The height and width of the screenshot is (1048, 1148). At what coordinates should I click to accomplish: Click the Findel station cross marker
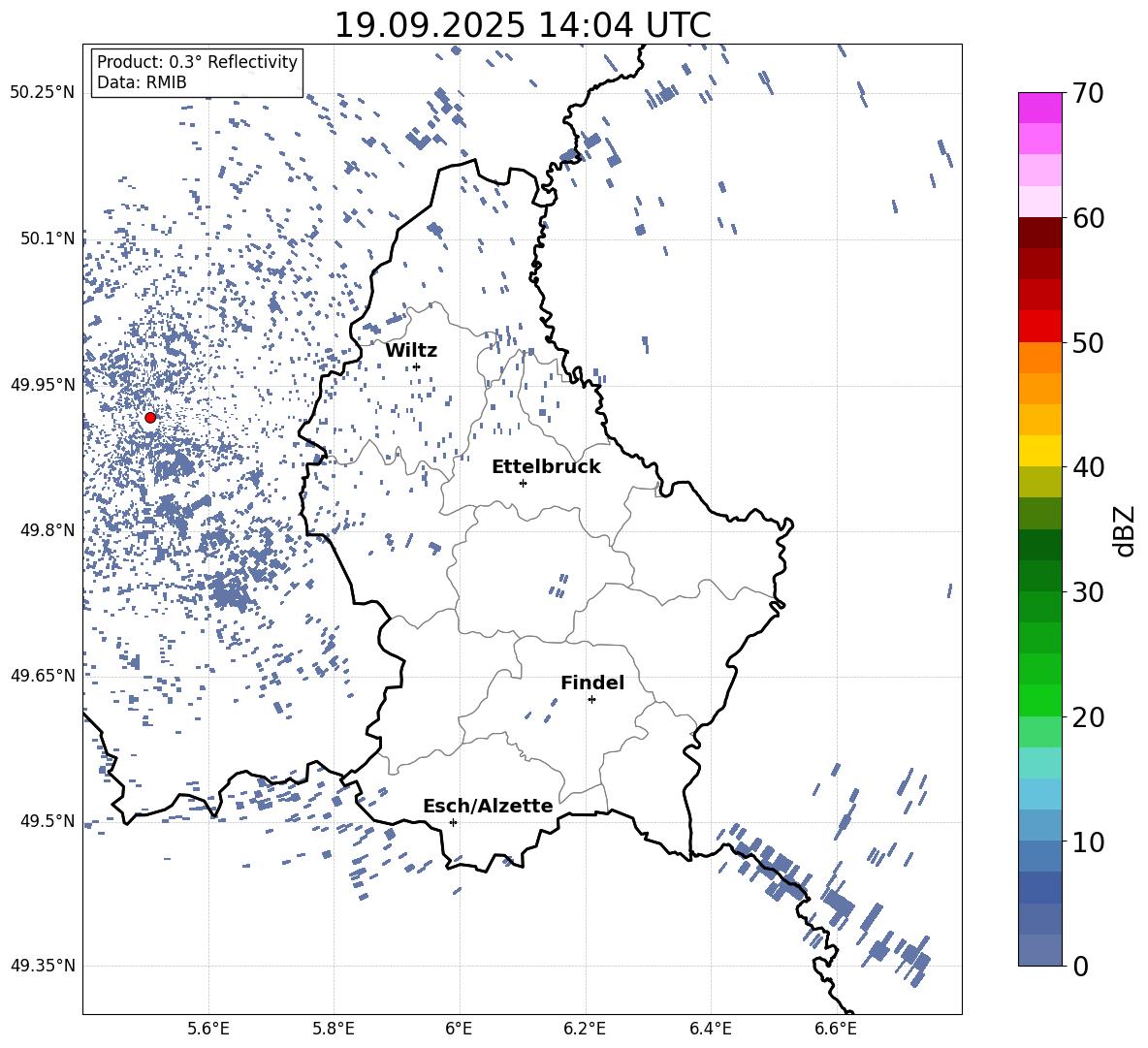click(x=591, y=700)
